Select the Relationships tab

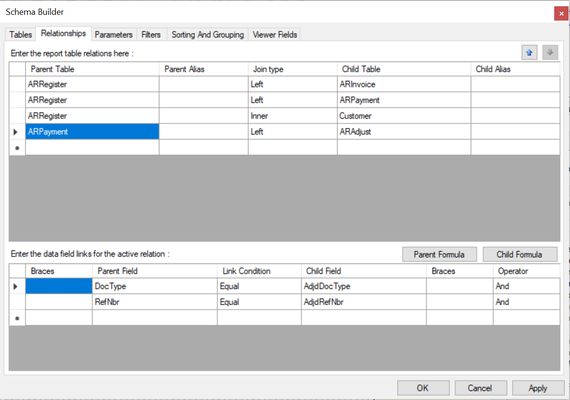pyautogui.click(x=63, y=33)
